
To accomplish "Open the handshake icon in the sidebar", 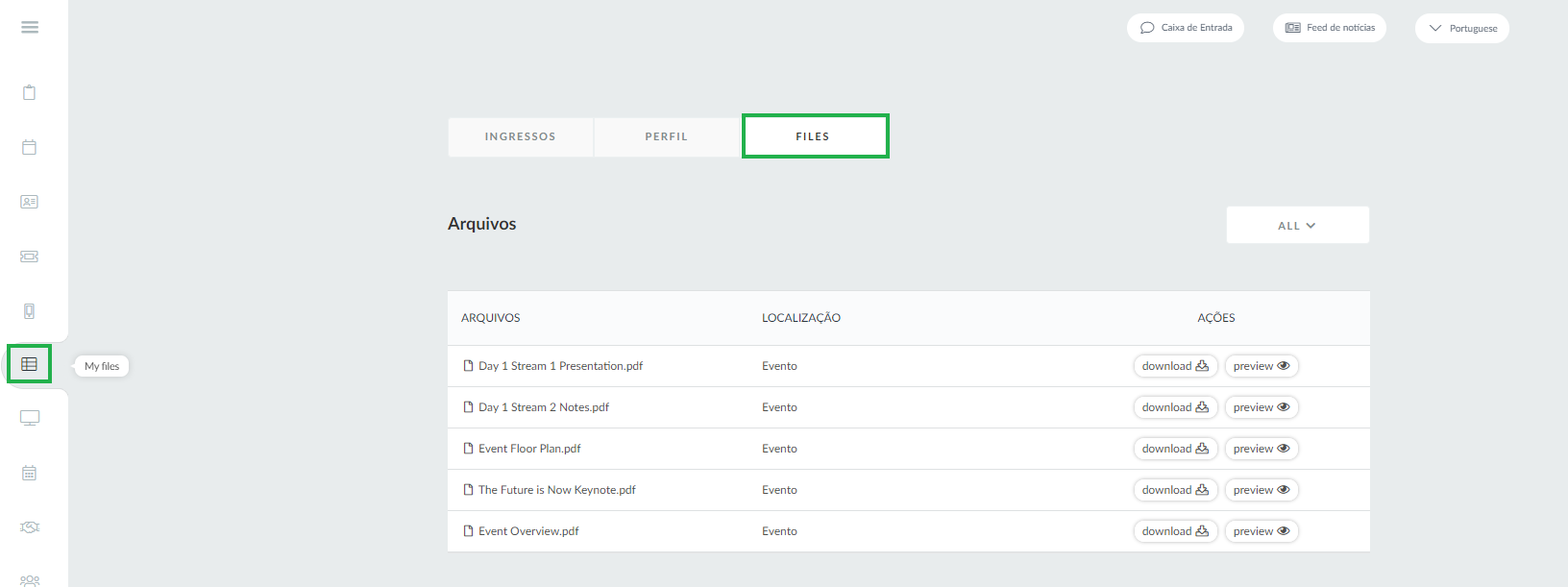I will point(30,526).
